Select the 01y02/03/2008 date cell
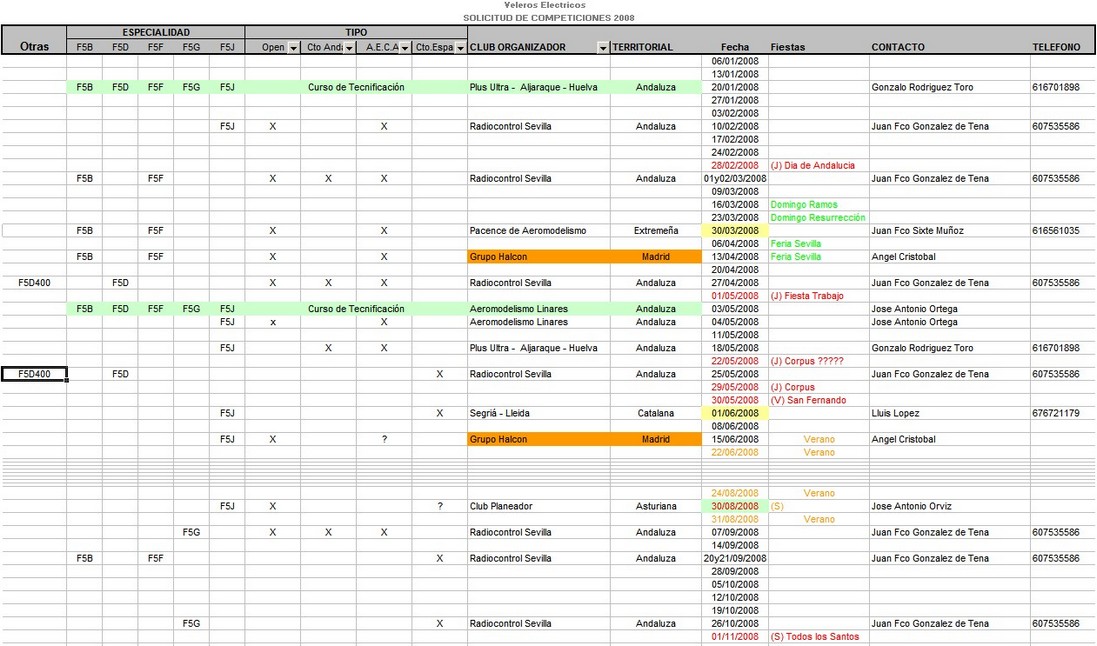 point(735,178)
